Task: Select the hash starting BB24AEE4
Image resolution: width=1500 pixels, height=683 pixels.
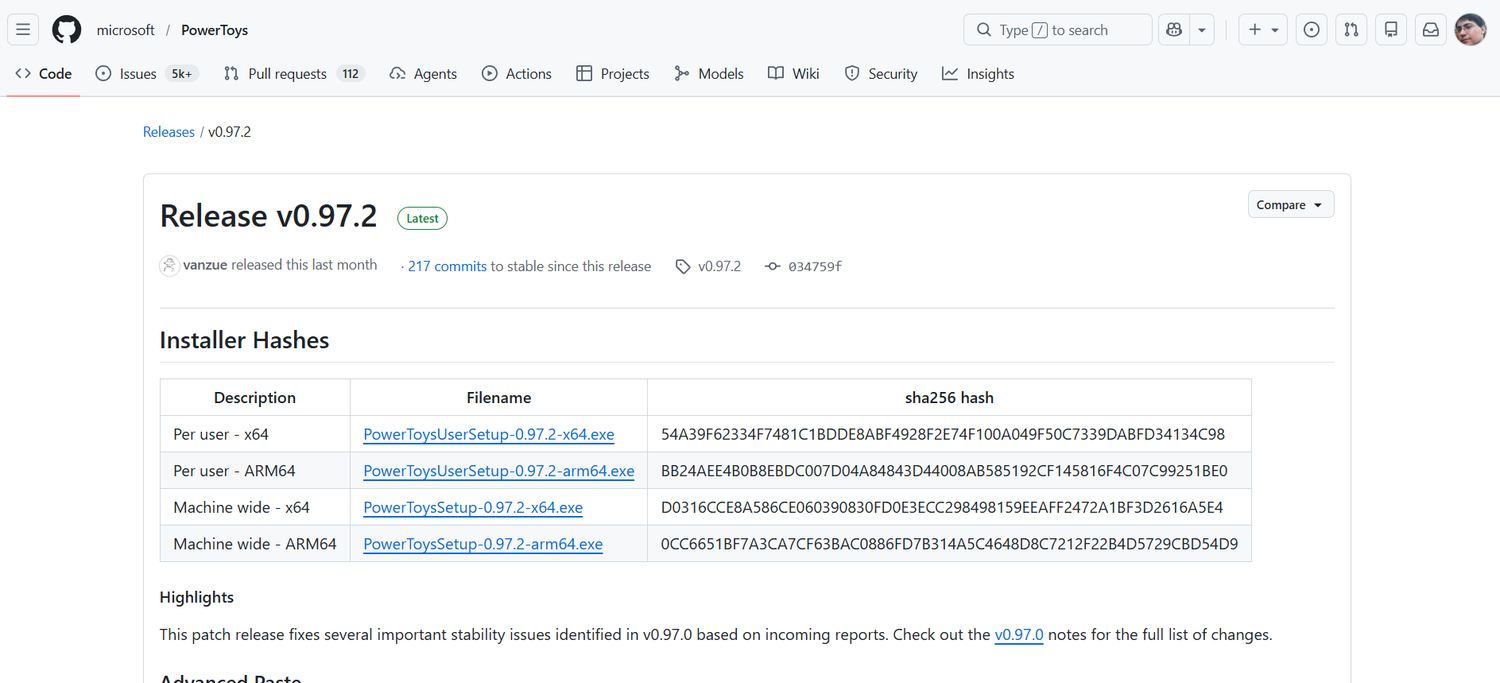Action: point(944,471)
